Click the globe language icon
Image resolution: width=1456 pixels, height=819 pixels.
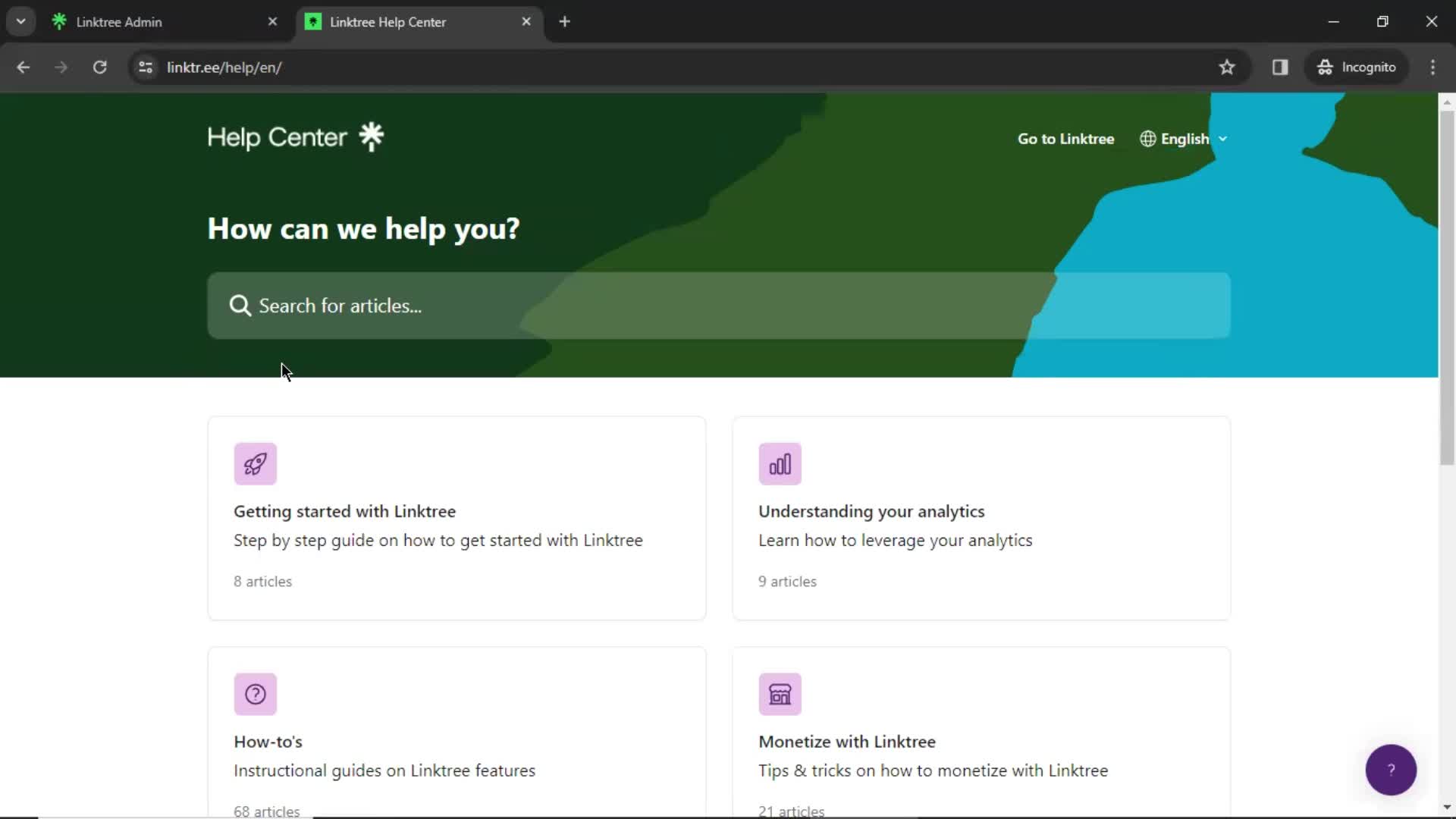pos(1148,139)
